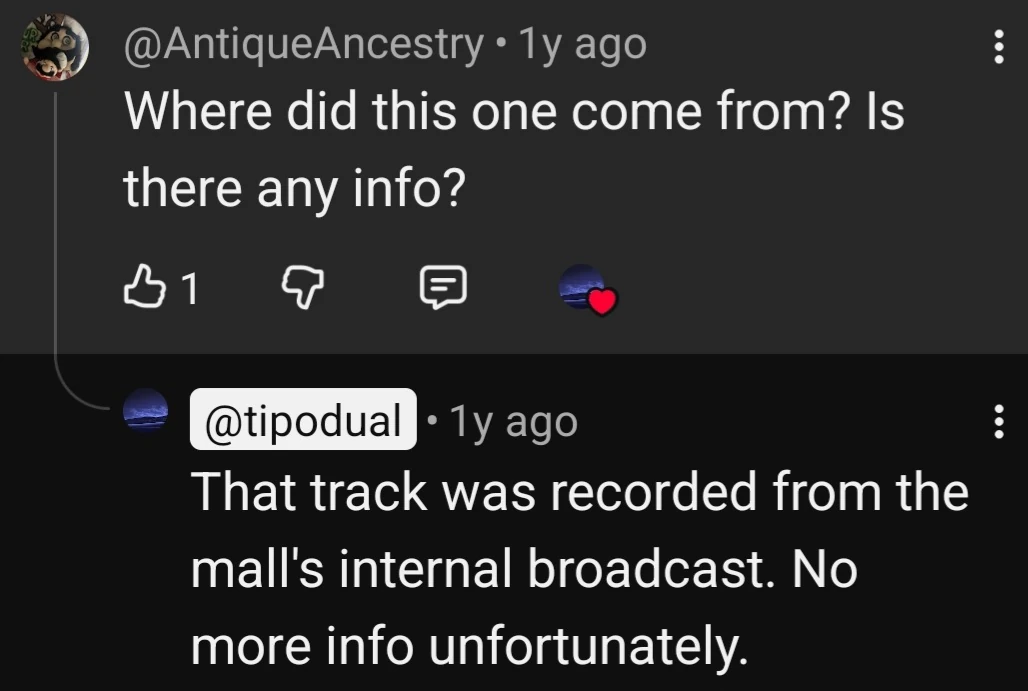The image size is (1028, 691).
Task: Tap the highlighted @tipodual username badge
Action: tap(303, 421)
